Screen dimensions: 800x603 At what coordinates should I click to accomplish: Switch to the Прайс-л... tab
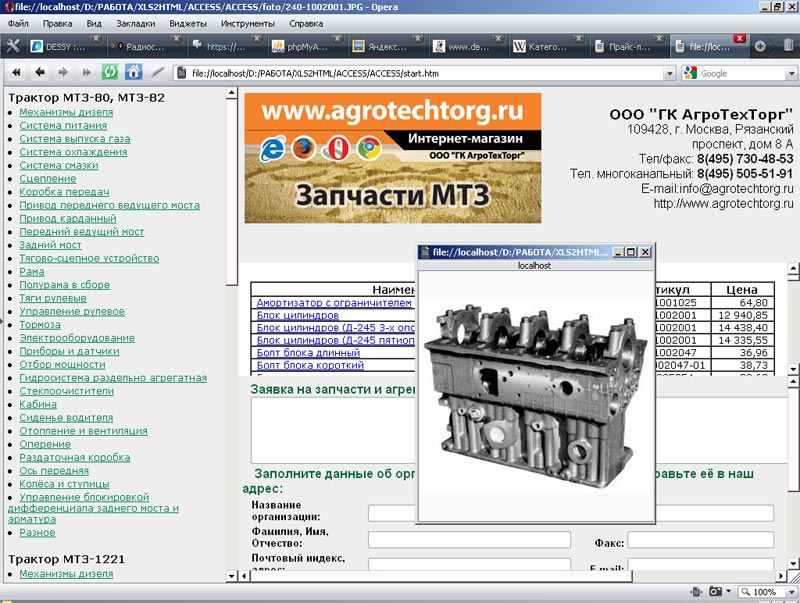(x=629, y=46)
